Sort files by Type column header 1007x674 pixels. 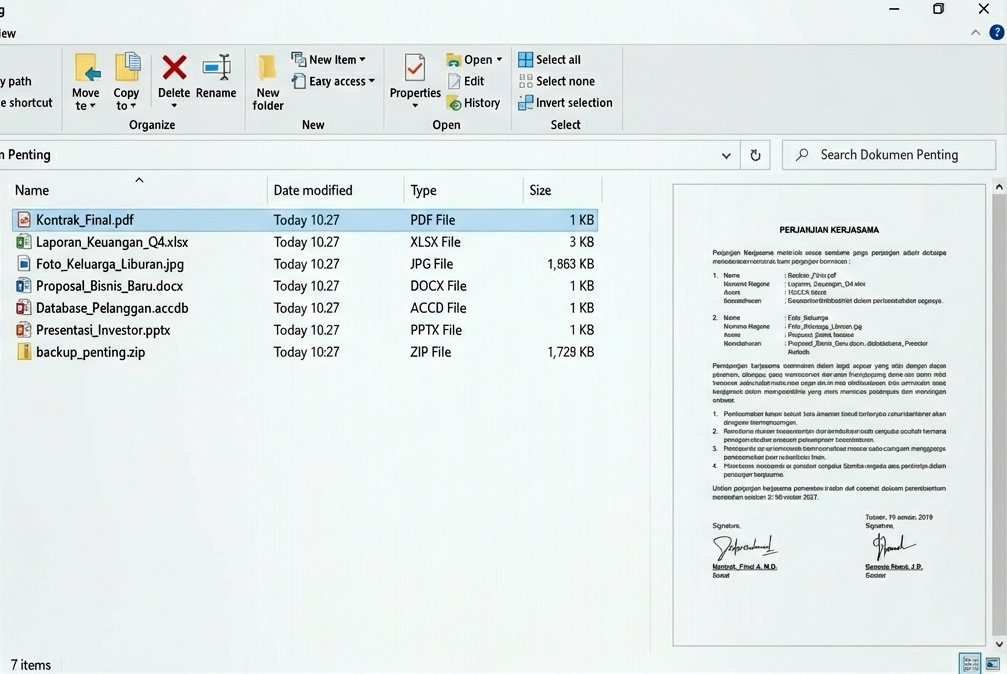[423, 190]
